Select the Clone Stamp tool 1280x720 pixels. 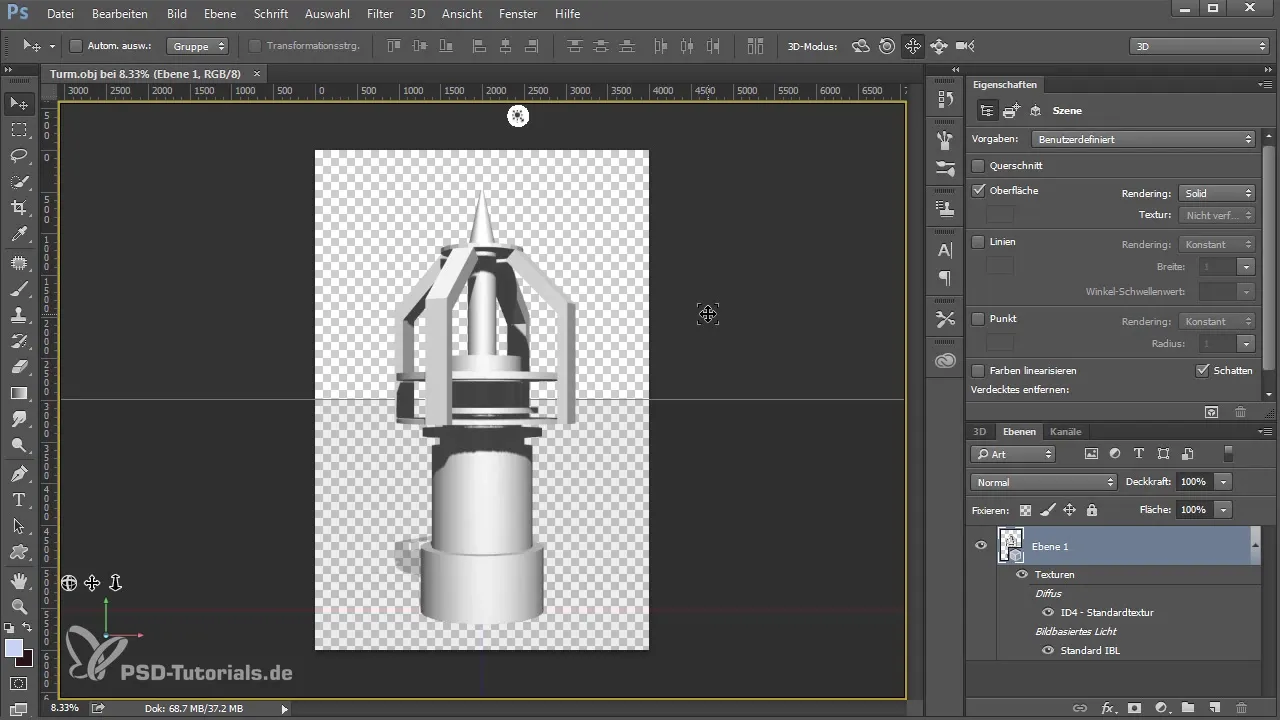19,314
